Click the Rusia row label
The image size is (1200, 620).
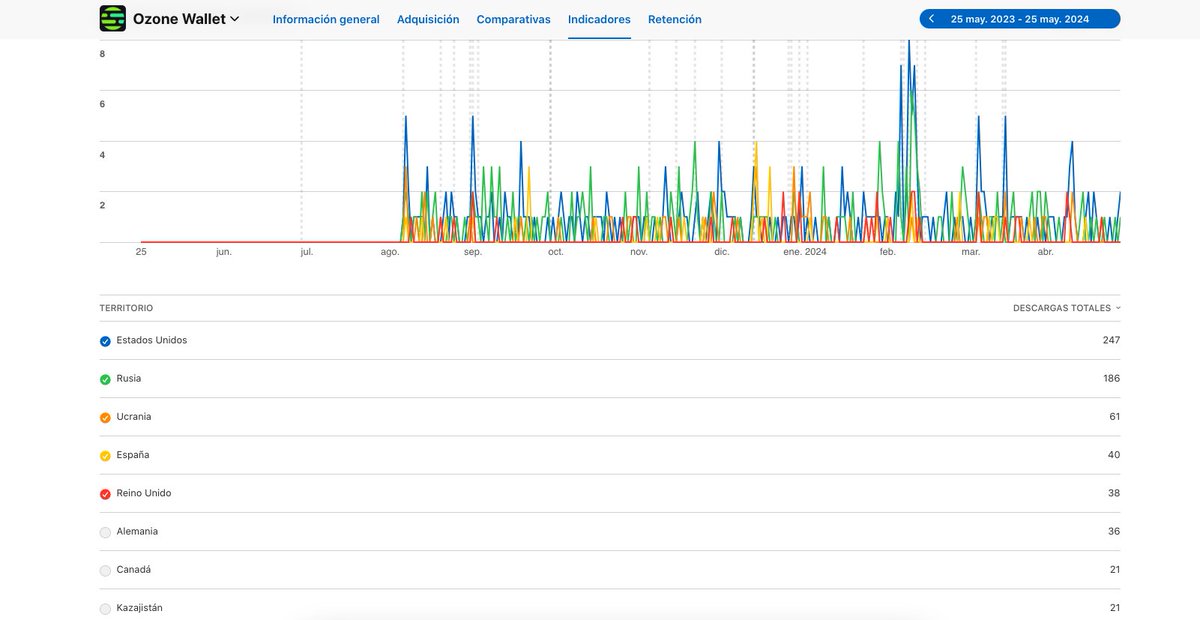click(x=129, y=378)
